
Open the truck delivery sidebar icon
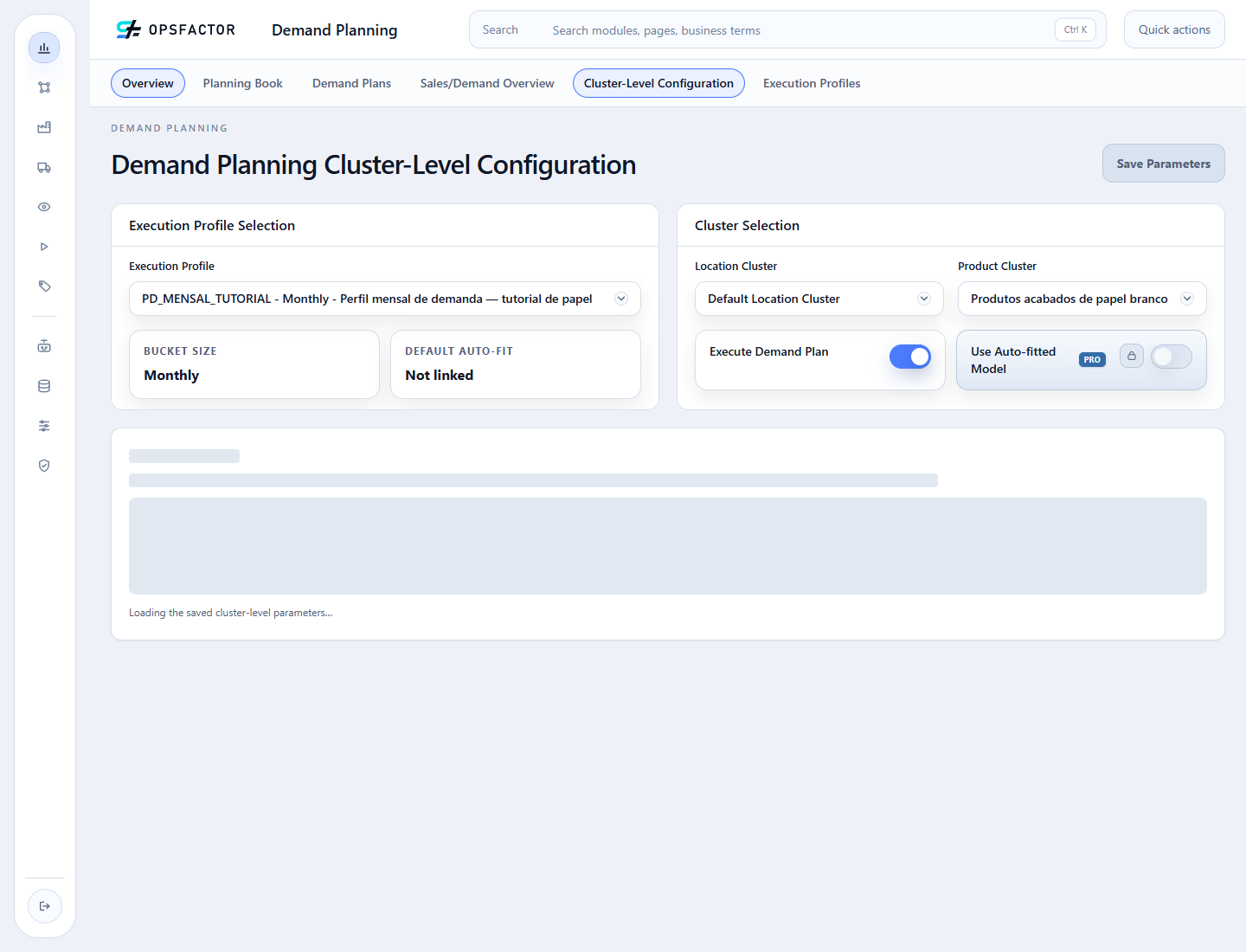(44, 167)
